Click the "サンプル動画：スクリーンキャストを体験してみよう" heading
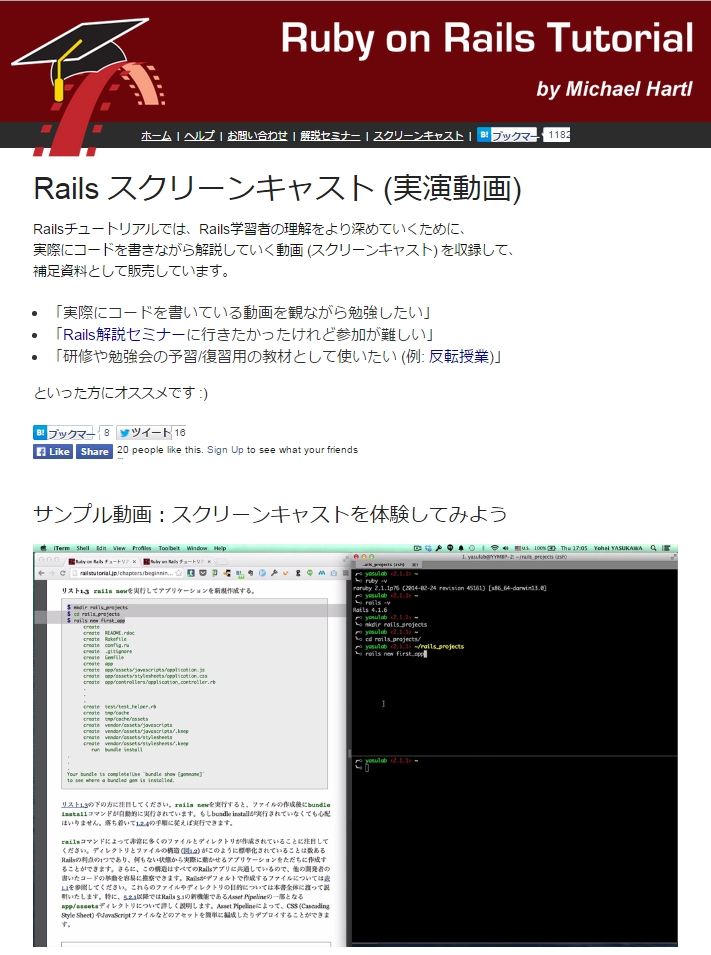The height and width of the screenshot is (955, 711). point(270,514)
